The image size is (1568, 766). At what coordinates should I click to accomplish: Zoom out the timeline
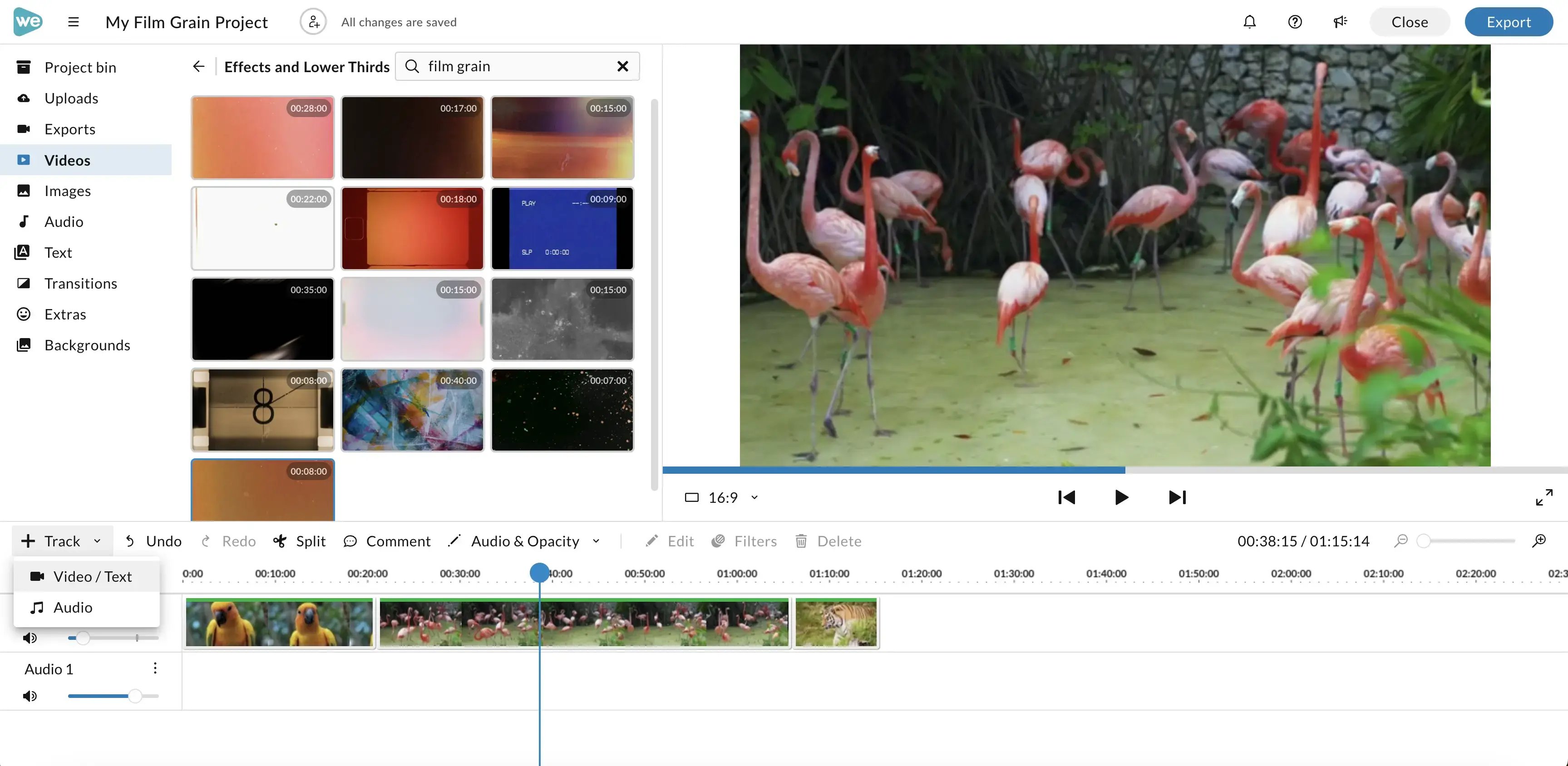pyautogui.click(x=1400, y=540)
